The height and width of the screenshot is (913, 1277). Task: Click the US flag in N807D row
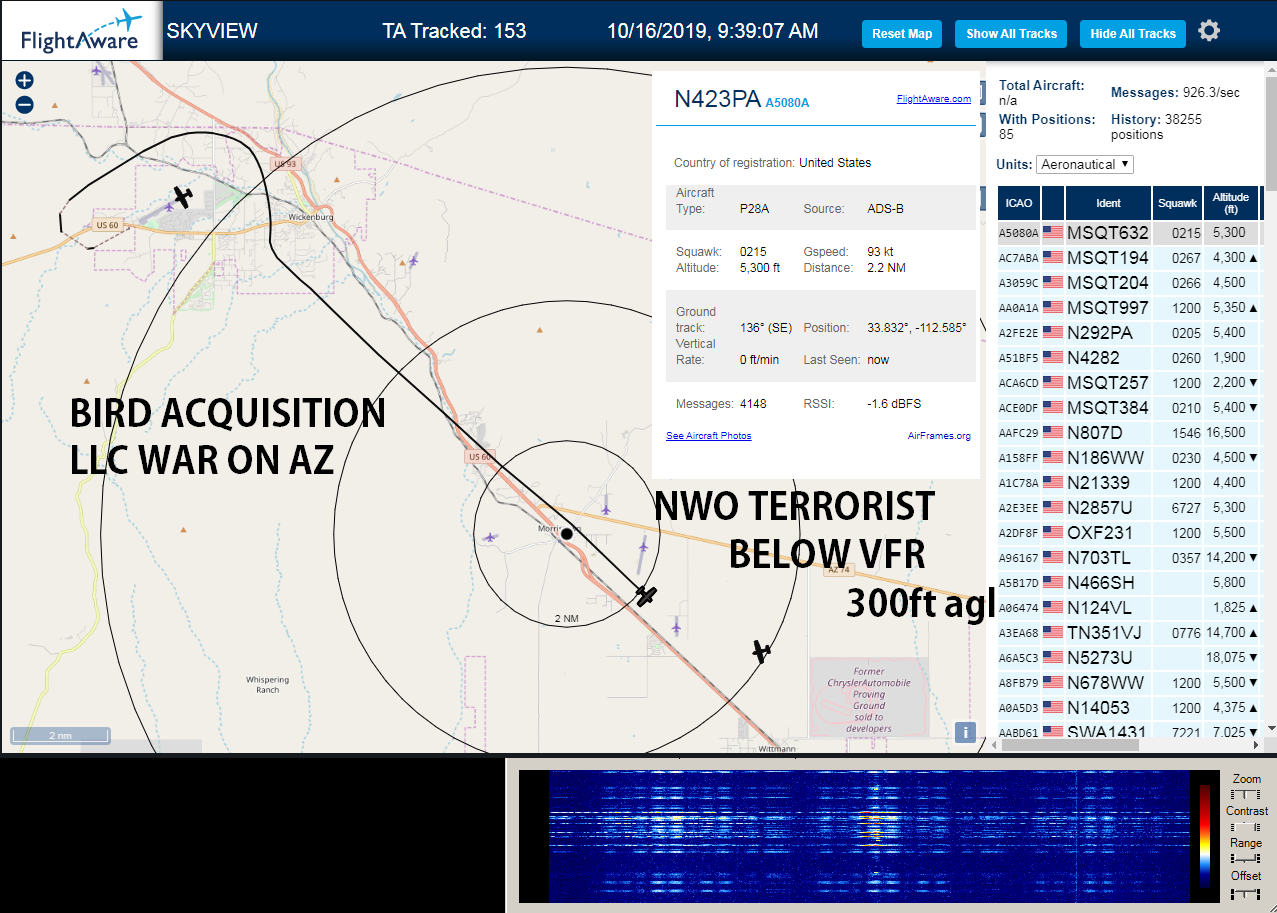coord(1053,433)
